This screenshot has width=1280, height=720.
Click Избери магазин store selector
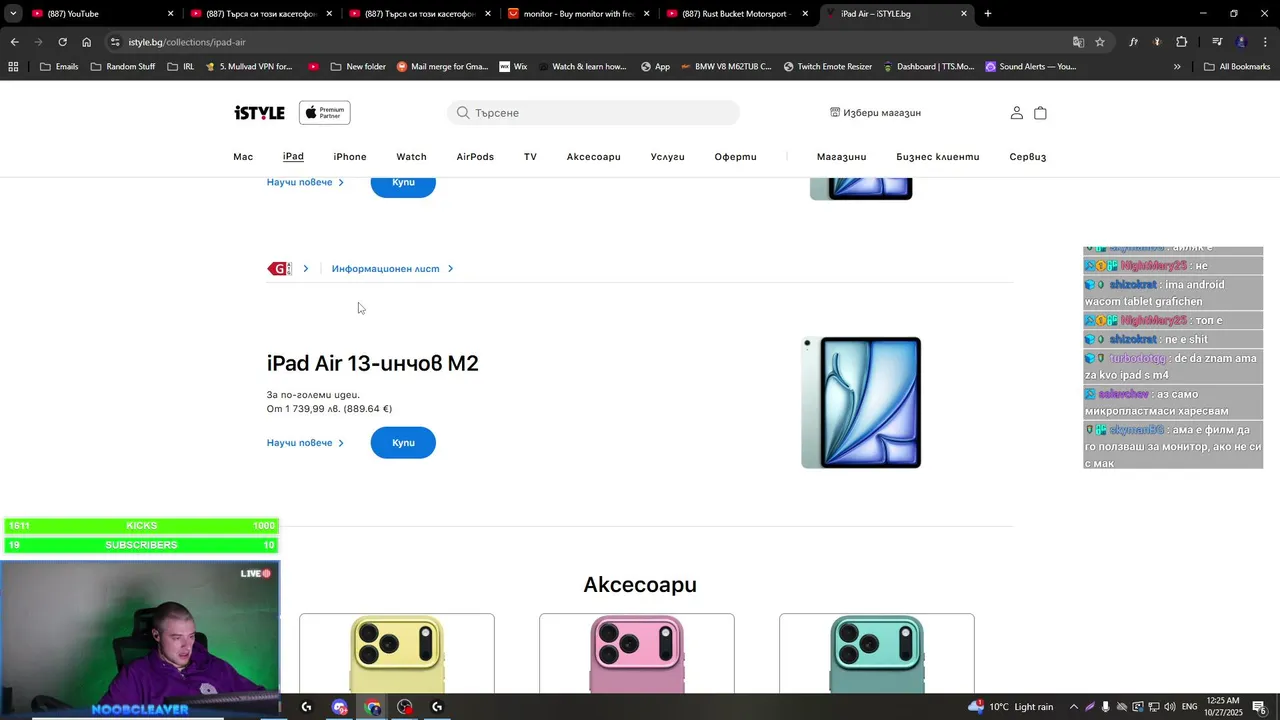point(875,113)
